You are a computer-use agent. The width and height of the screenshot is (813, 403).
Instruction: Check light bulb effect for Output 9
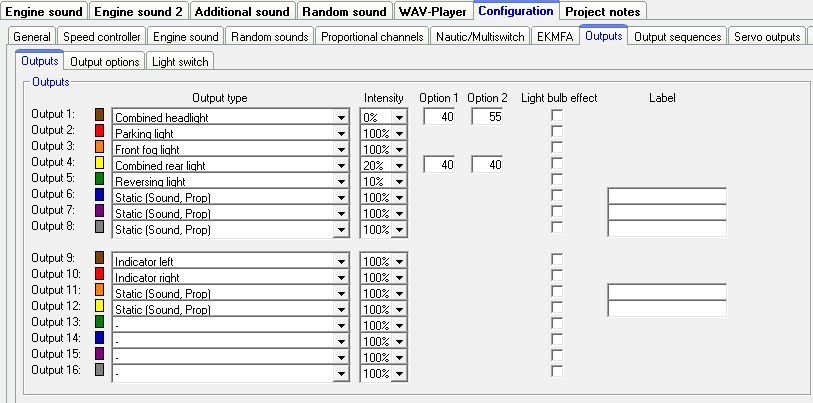click(557, 260)
